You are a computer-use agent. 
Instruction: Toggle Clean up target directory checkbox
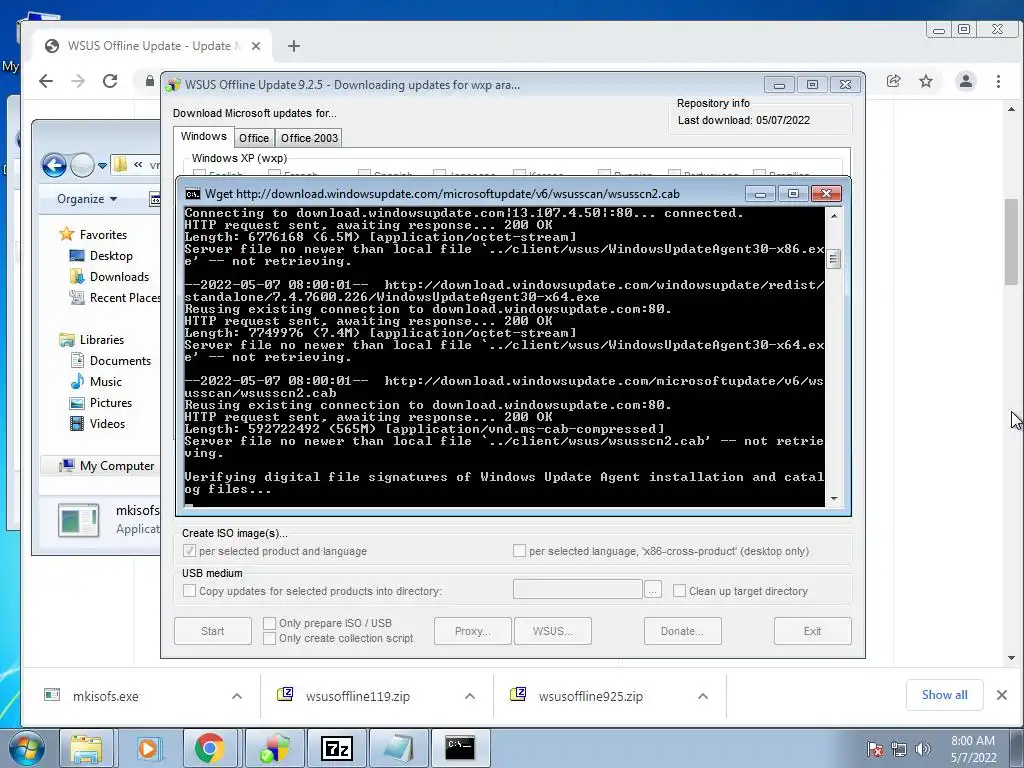679,590
